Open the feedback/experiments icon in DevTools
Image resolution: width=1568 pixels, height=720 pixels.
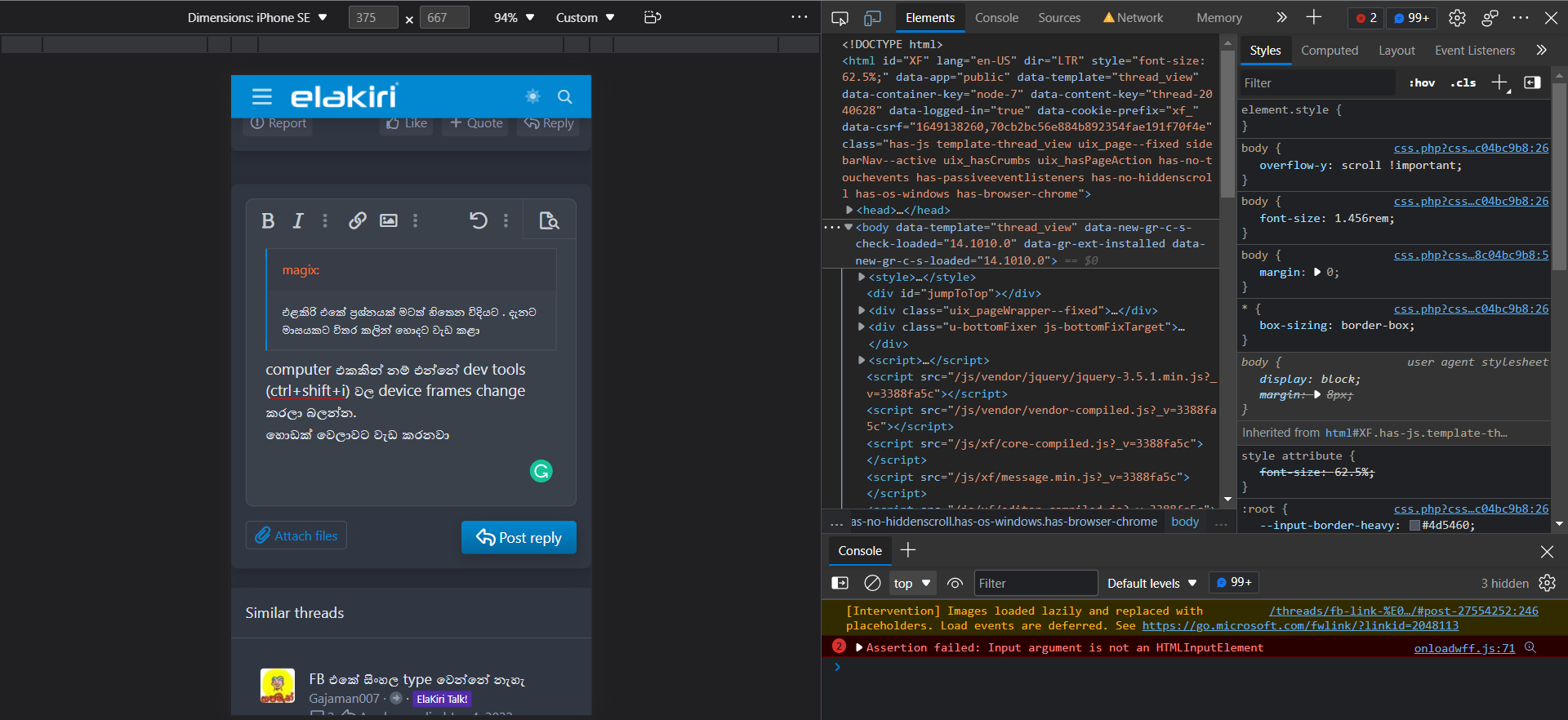tap(1490, 18)
